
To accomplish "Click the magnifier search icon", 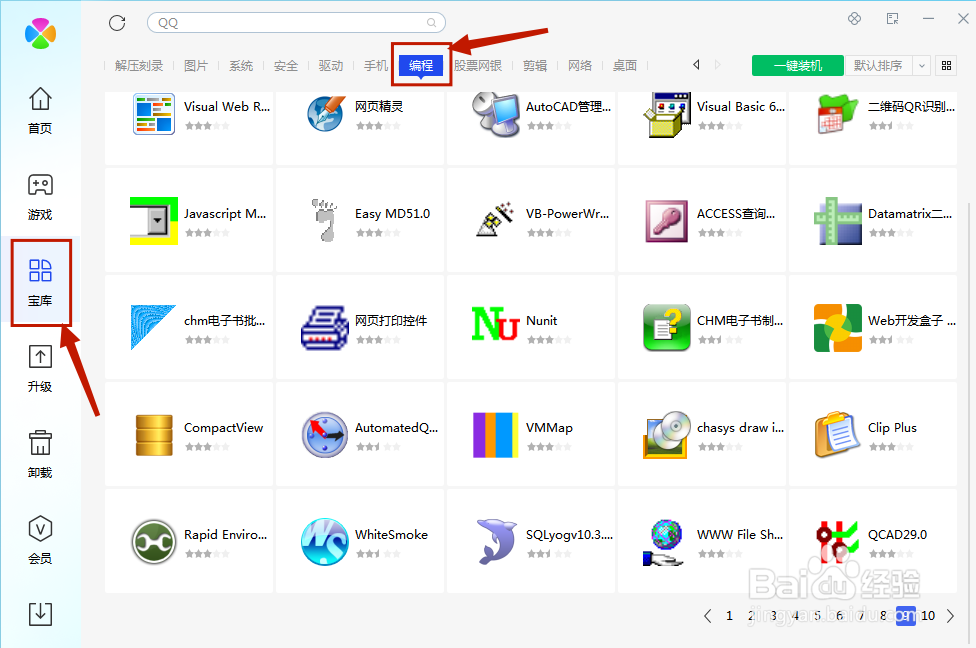I will (x=431, y=23).
